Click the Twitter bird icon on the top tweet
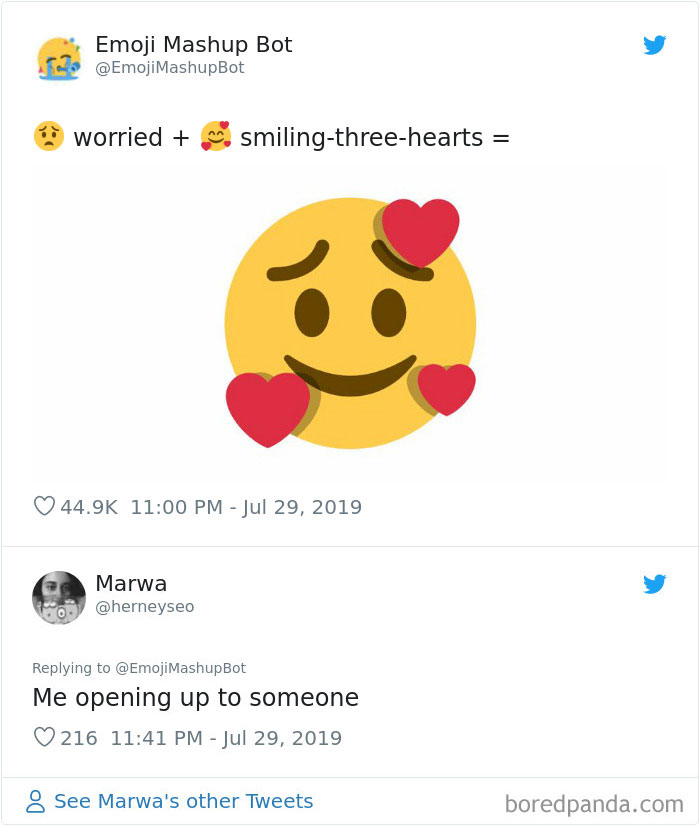 [x=655, y=45]
